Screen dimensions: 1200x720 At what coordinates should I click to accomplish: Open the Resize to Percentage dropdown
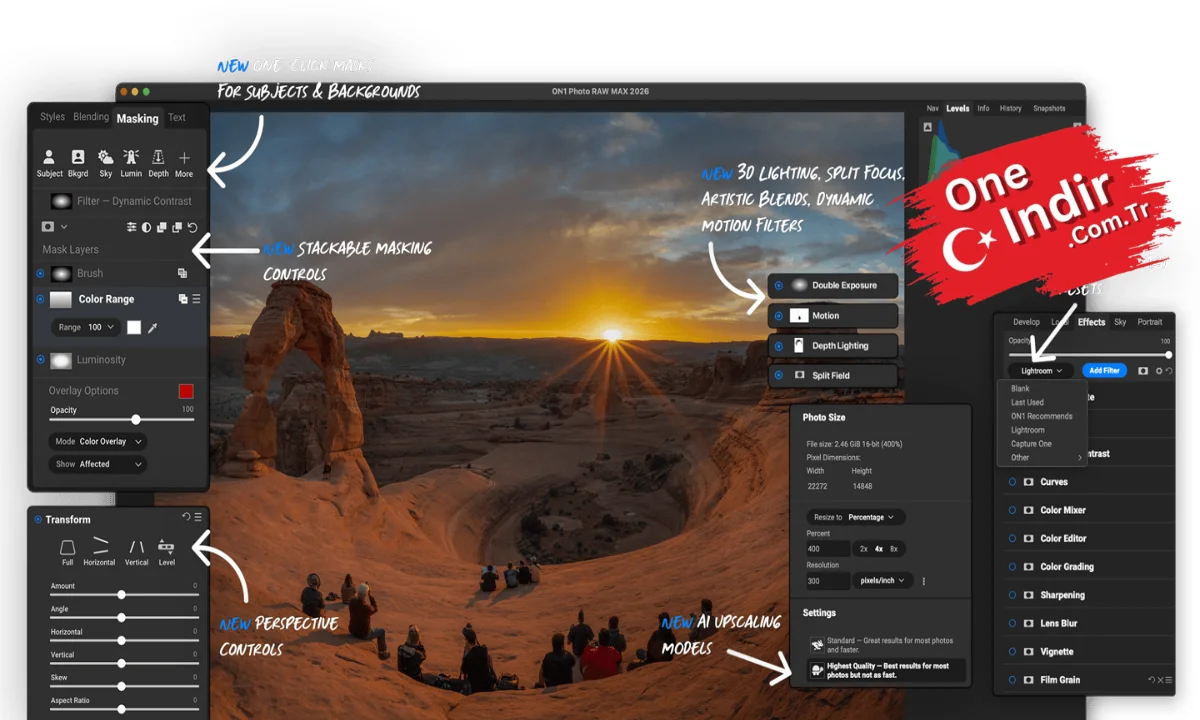[x=856, y=517]
